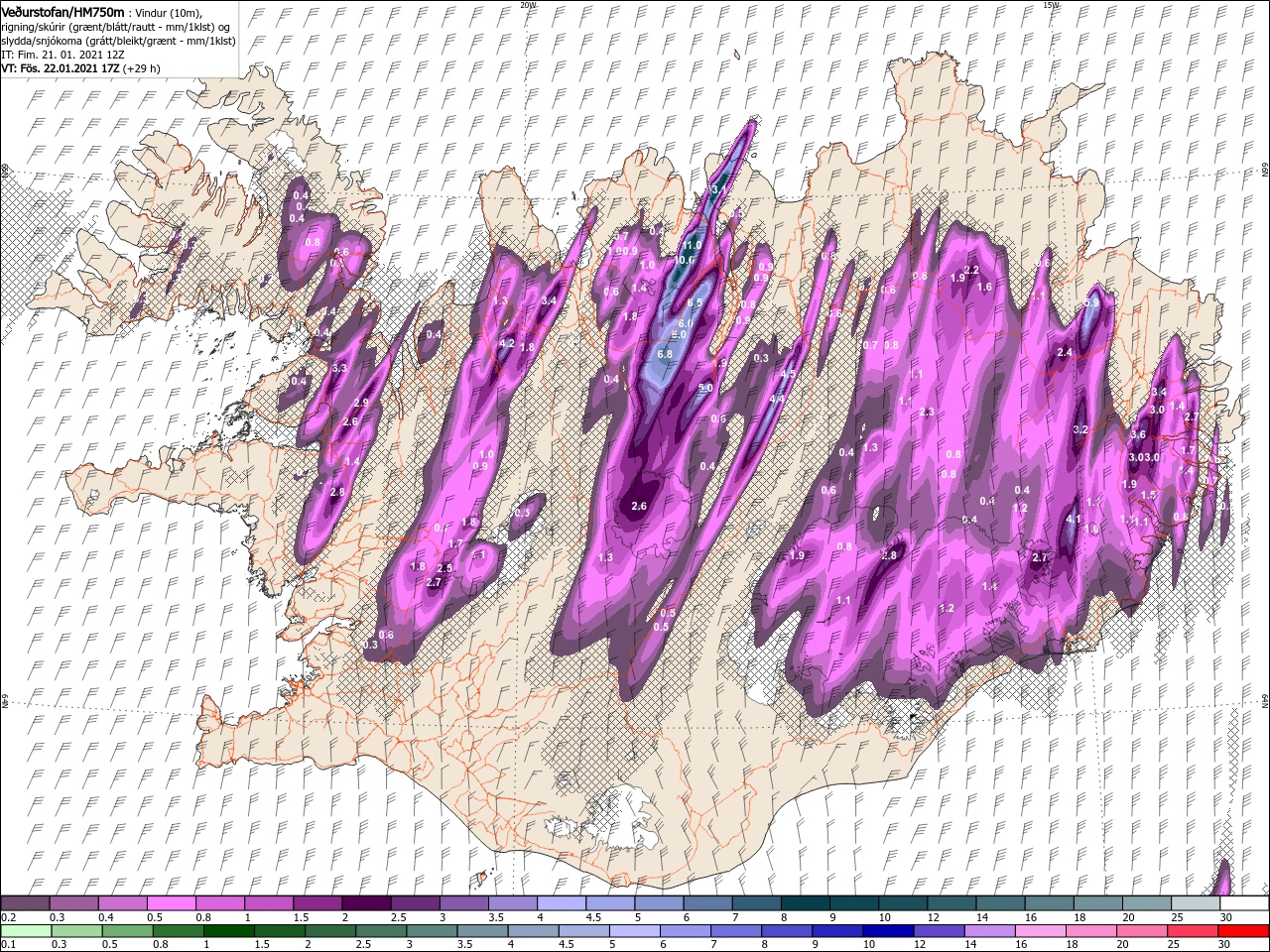
Task: Click the '4.2' precipitation value on the map
Action: point(506,343)
